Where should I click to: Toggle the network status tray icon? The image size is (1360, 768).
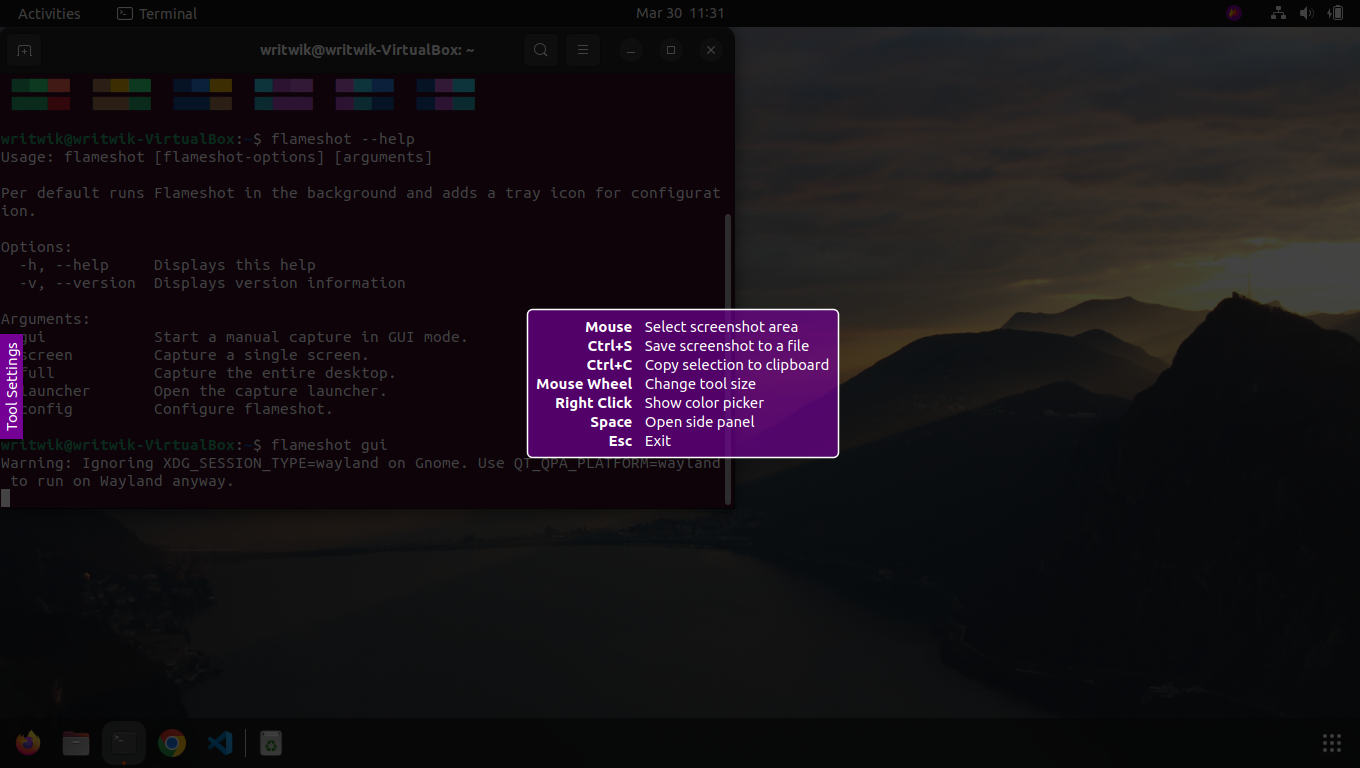pos(1277,13)
